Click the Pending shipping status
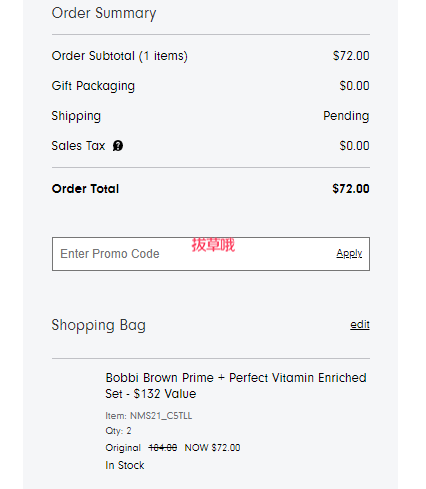 pyautogui.click(x=346, y=116)
